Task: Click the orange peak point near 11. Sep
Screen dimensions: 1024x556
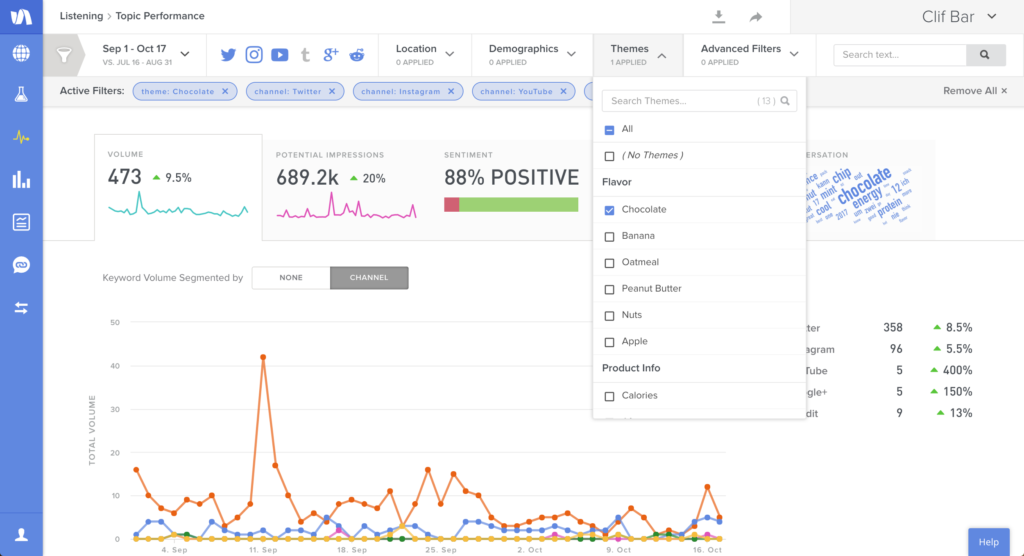Action: click(263, 357)
